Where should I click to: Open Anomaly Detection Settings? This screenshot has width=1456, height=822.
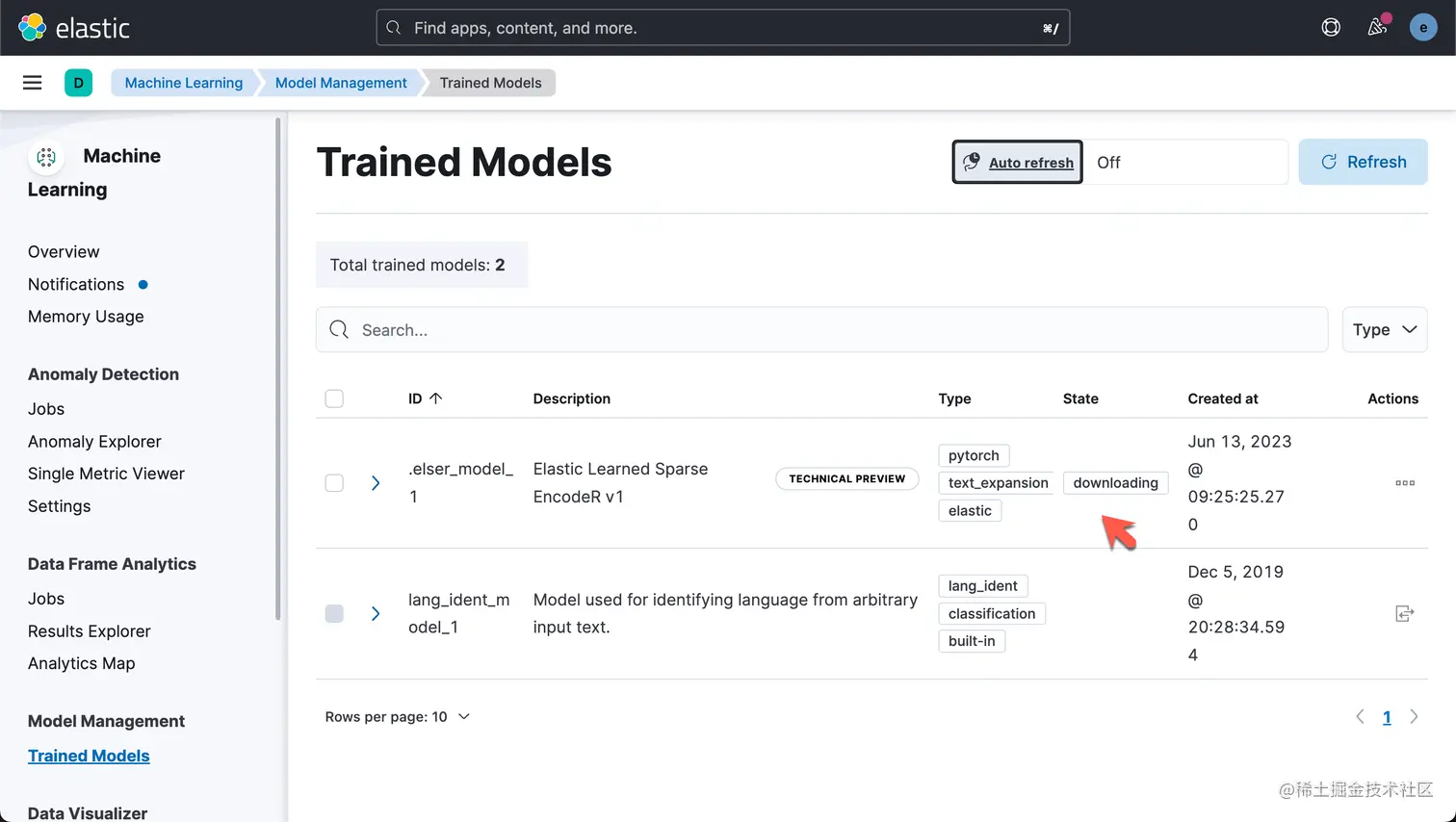tap(59, 506)
